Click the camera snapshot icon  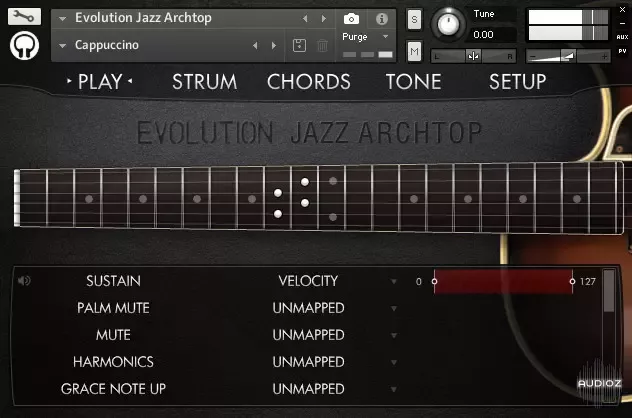[x=352, y=19]
